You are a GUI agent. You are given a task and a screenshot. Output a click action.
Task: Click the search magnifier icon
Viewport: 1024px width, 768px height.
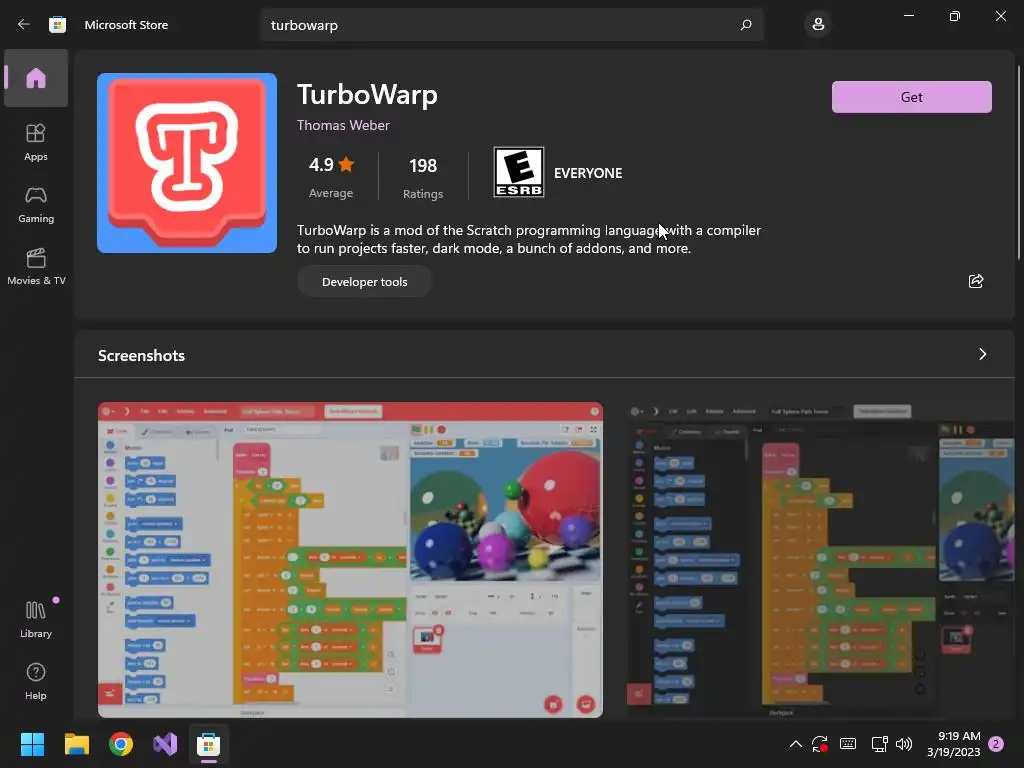tap(746, 25)
